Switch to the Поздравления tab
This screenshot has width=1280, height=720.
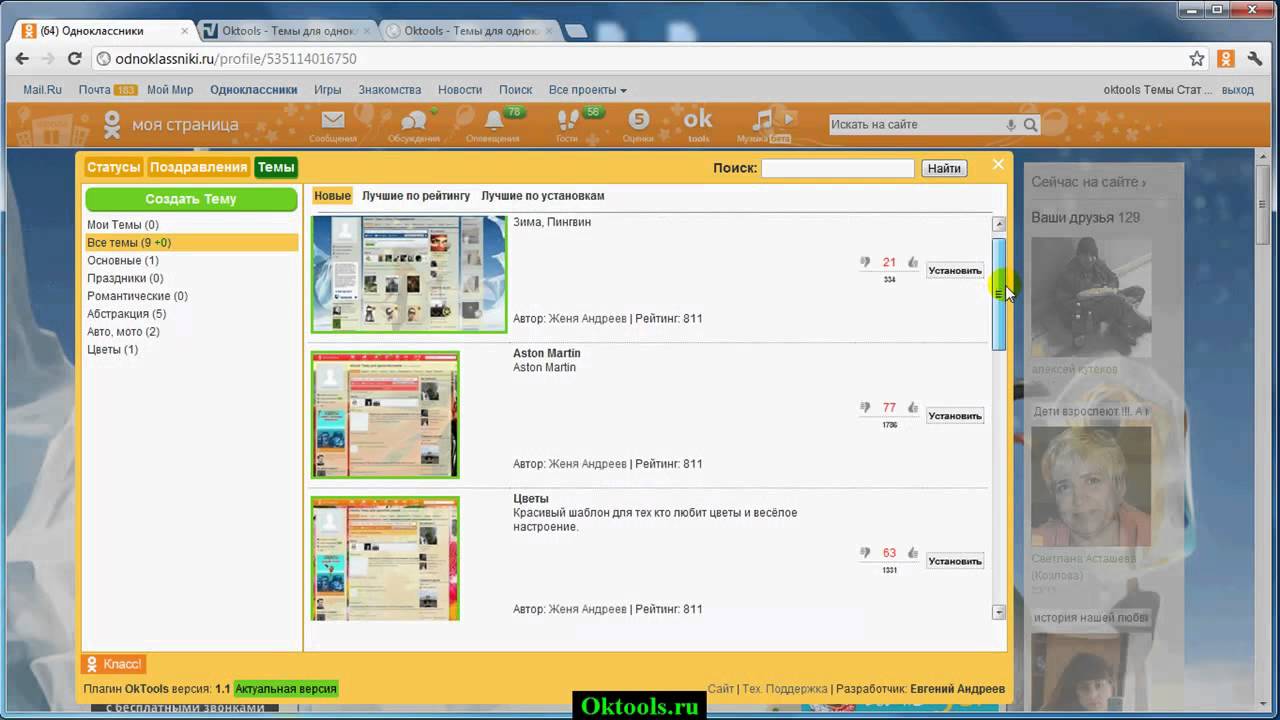(198, 167)
